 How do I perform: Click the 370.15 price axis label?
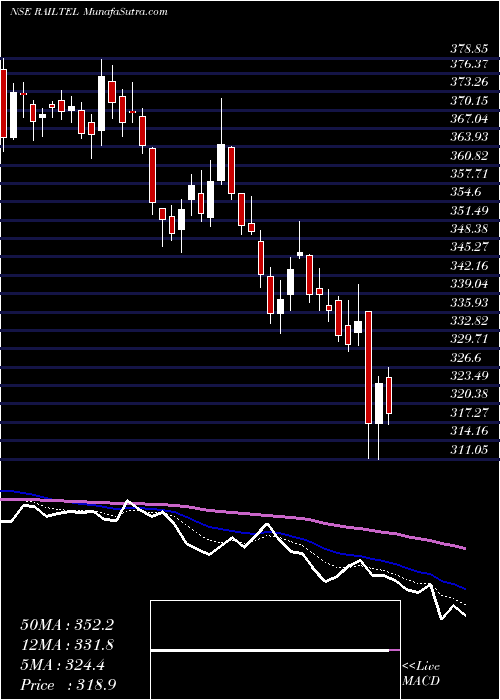tap(468, 101)
